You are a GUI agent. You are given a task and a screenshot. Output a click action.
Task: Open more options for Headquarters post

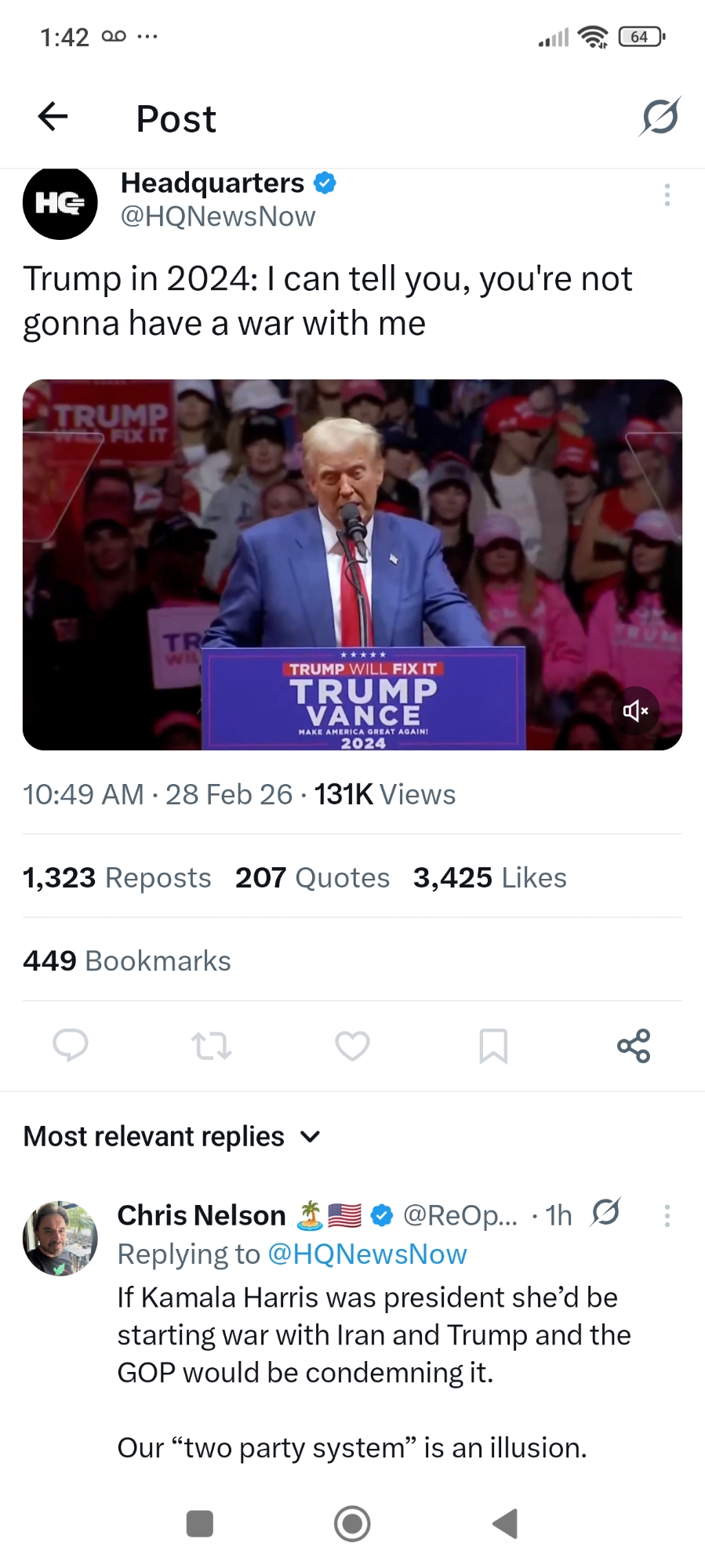tap(667, 194)
